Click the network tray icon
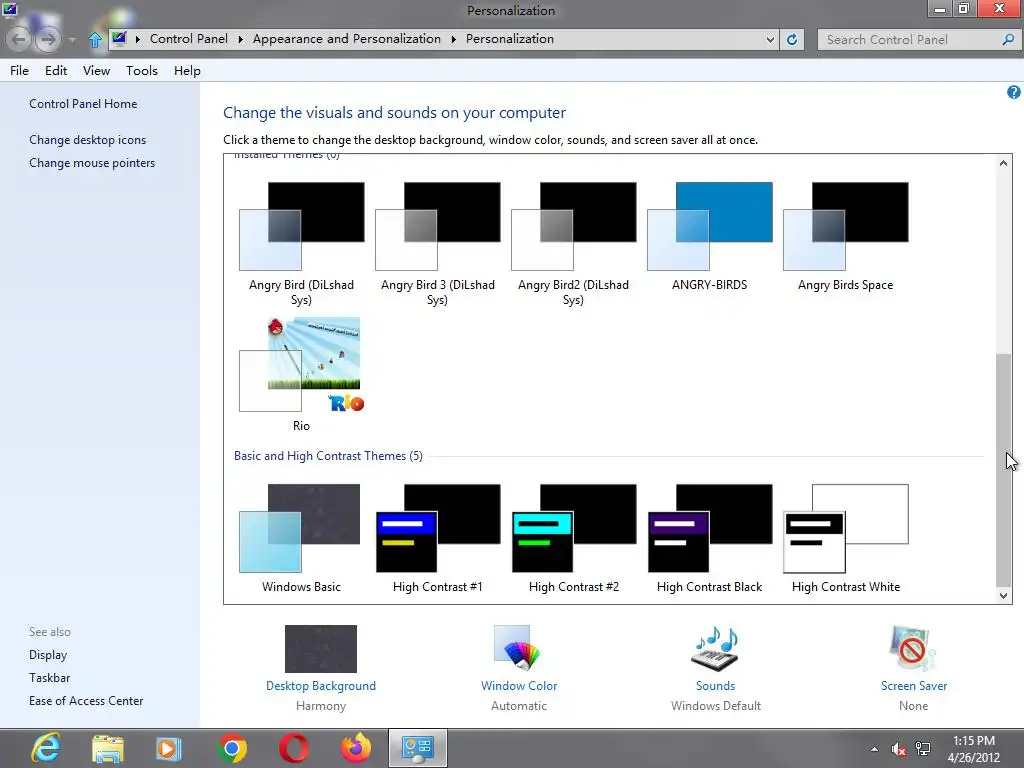Viewport: 1024px width, 768px height. tap(923, 749)
